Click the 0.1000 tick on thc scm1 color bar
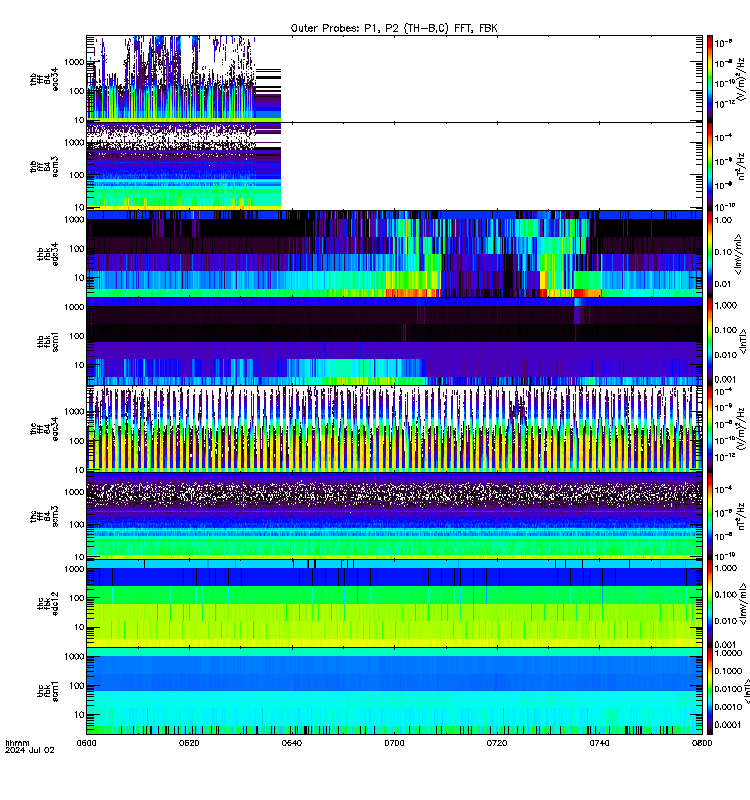This screenshot has height=800, width=750. 728,671
